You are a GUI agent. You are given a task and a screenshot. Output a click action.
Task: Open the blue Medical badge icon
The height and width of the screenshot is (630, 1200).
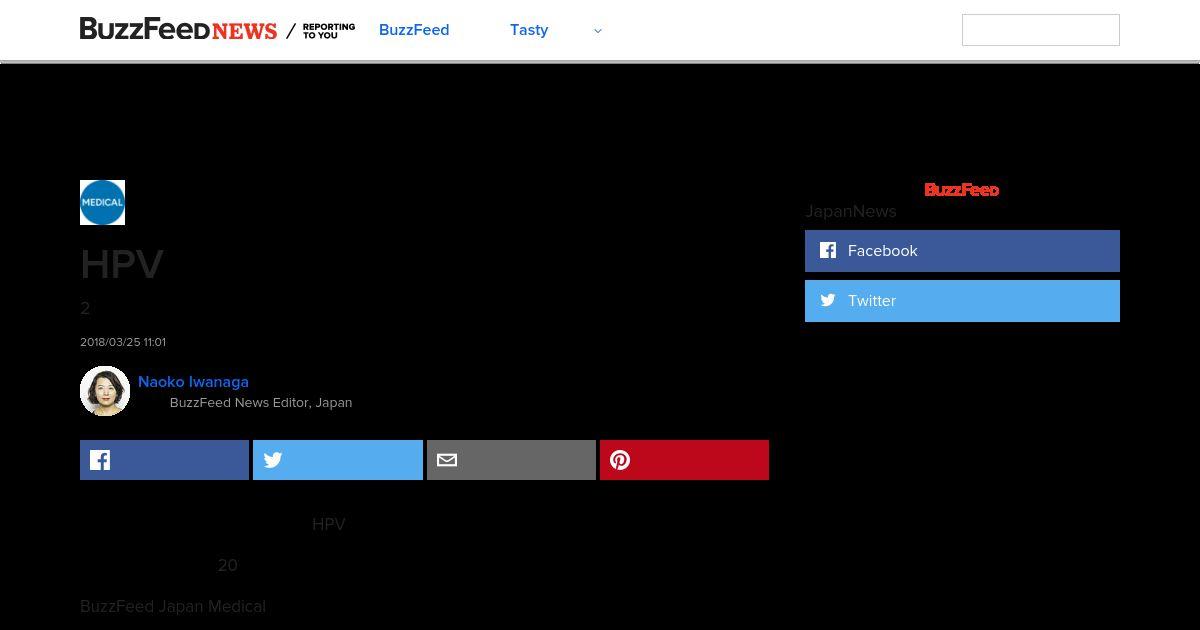coord(102,202)
